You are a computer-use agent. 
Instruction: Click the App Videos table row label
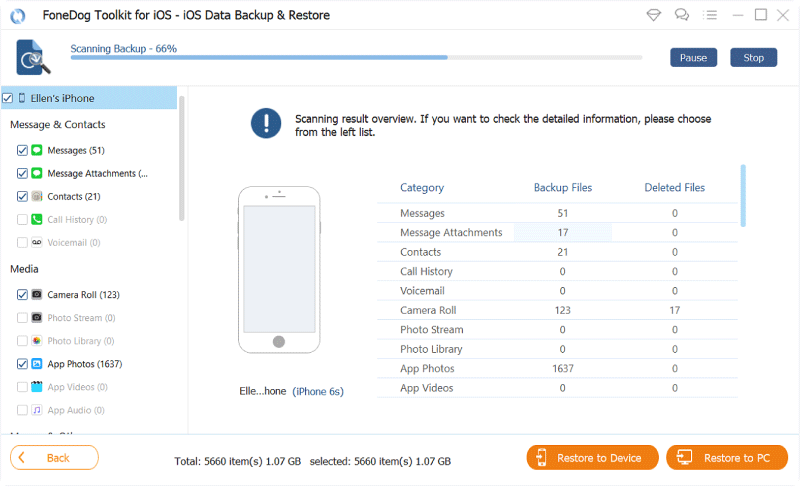pyautogui.click(x=427, y=388)
